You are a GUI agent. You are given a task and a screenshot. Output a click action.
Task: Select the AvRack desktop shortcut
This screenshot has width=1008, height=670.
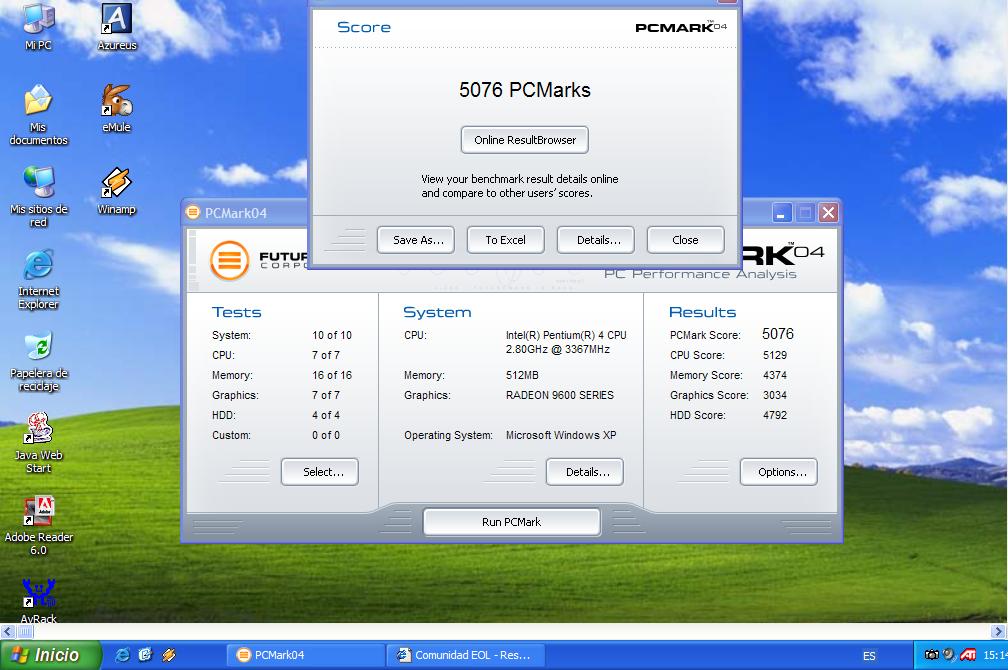pyautogui.click(x=38, y=601)
